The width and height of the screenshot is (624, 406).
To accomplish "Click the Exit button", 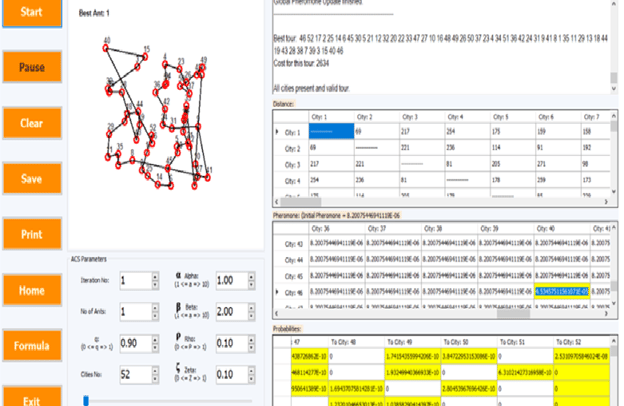I will (32, 398).
